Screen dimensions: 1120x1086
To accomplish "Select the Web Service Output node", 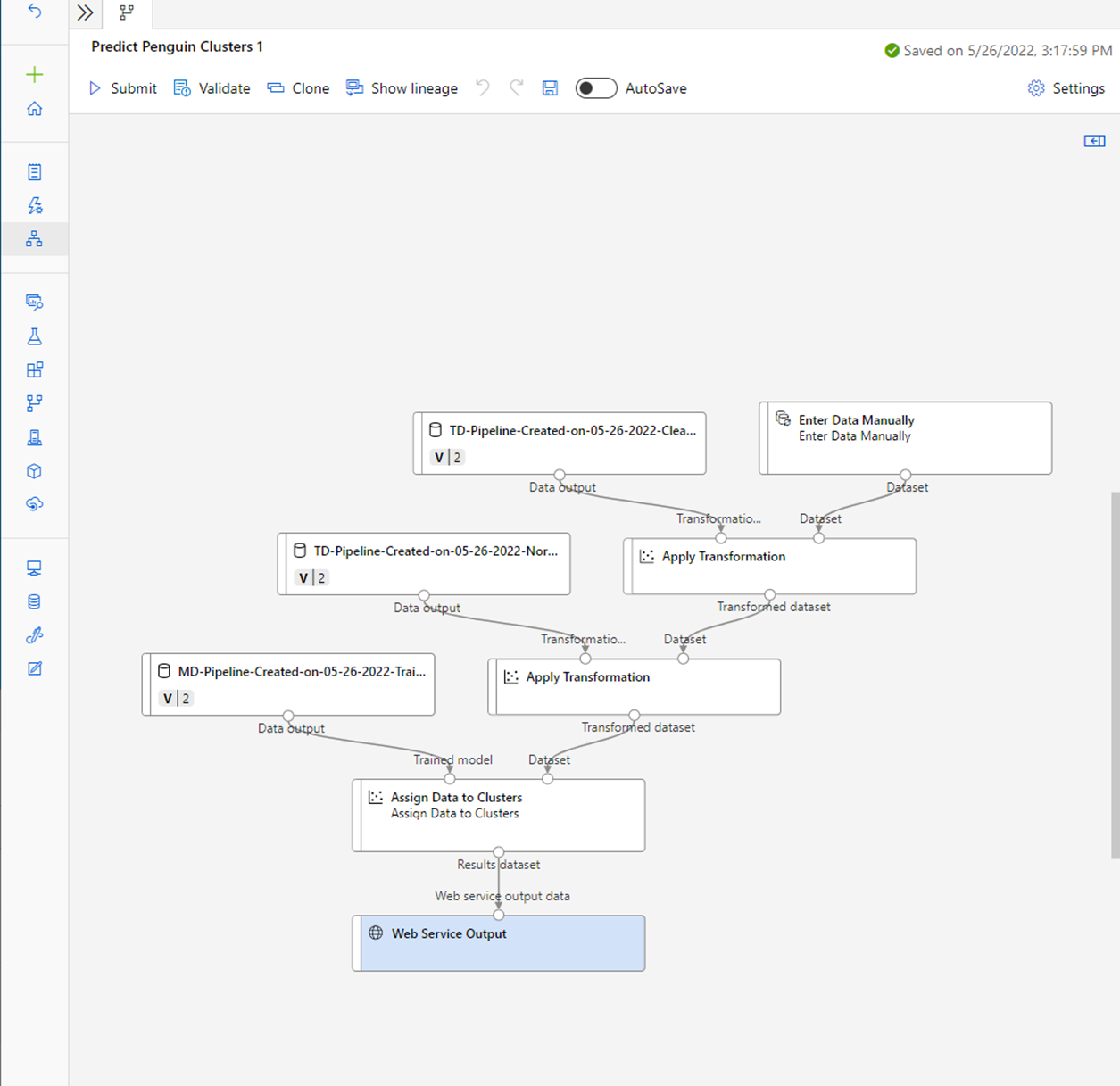I will [x=499, y=943].
